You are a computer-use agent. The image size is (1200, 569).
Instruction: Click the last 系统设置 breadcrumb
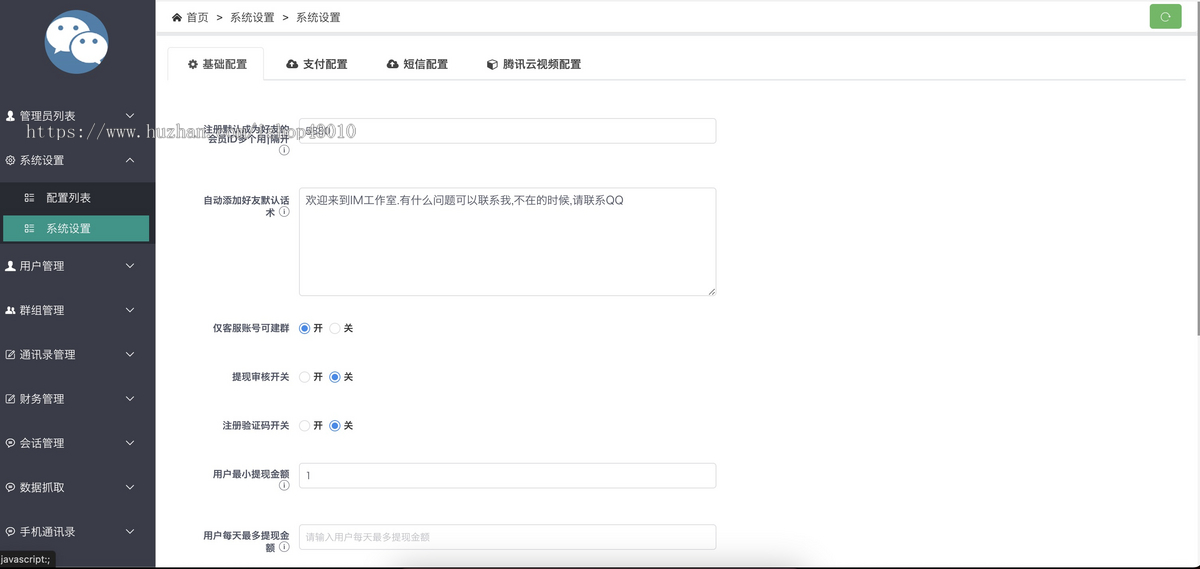pyautogui.click(x=318, y=17)
